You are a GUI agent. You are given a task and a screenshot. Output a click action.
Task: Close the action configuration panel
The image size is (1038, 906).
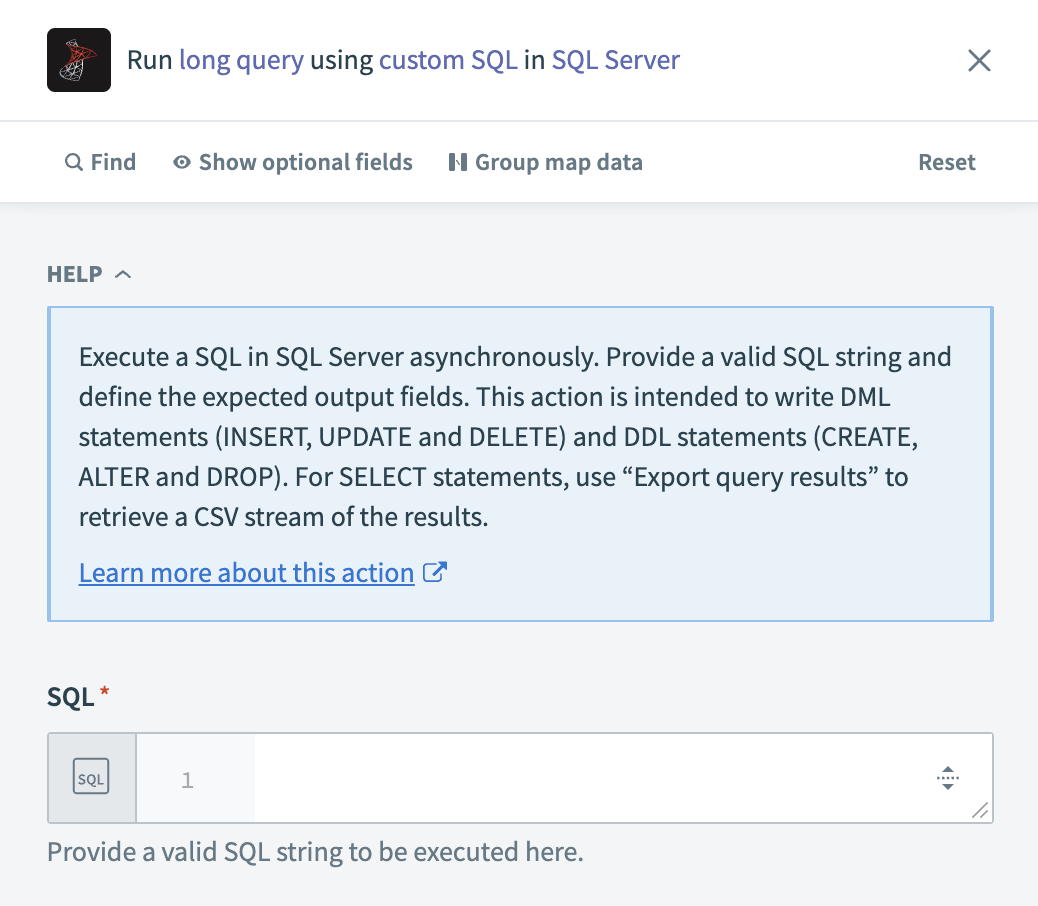(979, 60)
